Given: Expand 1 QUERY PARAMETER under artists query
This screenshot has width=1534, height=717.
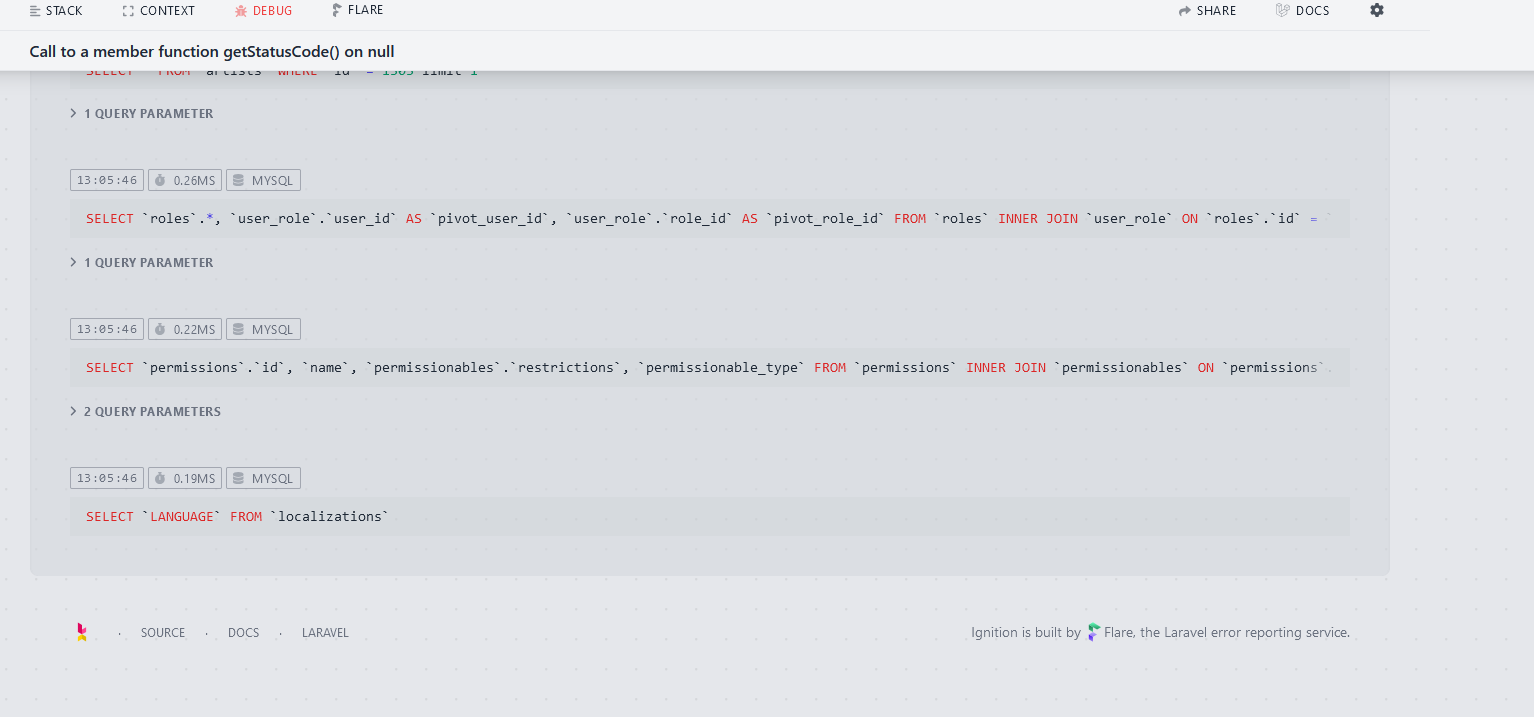Looking at the screenshot, I should pyautogui.click(x=141, y=114).
